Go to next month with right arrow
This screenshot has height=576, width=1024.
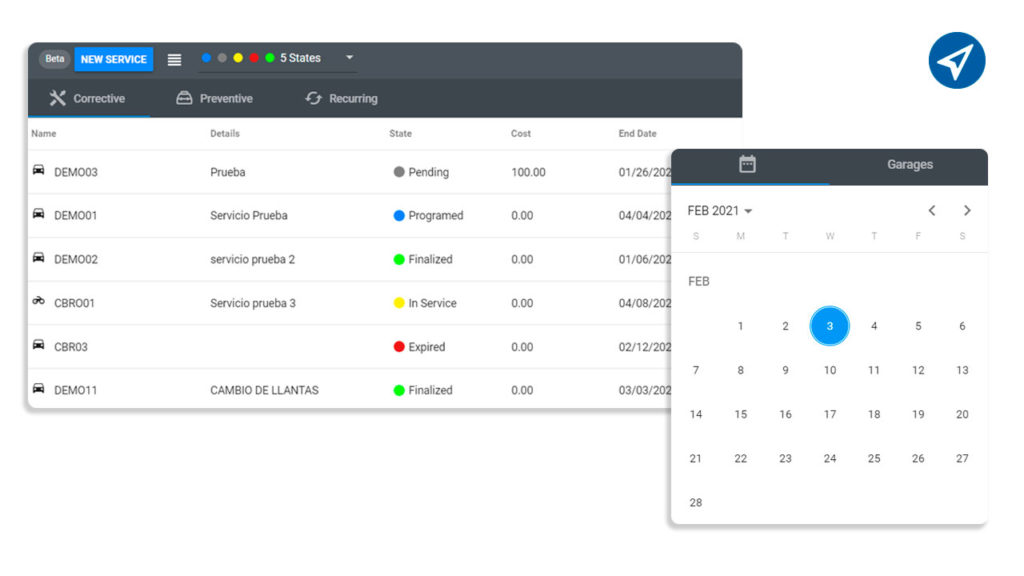(967, 210)
